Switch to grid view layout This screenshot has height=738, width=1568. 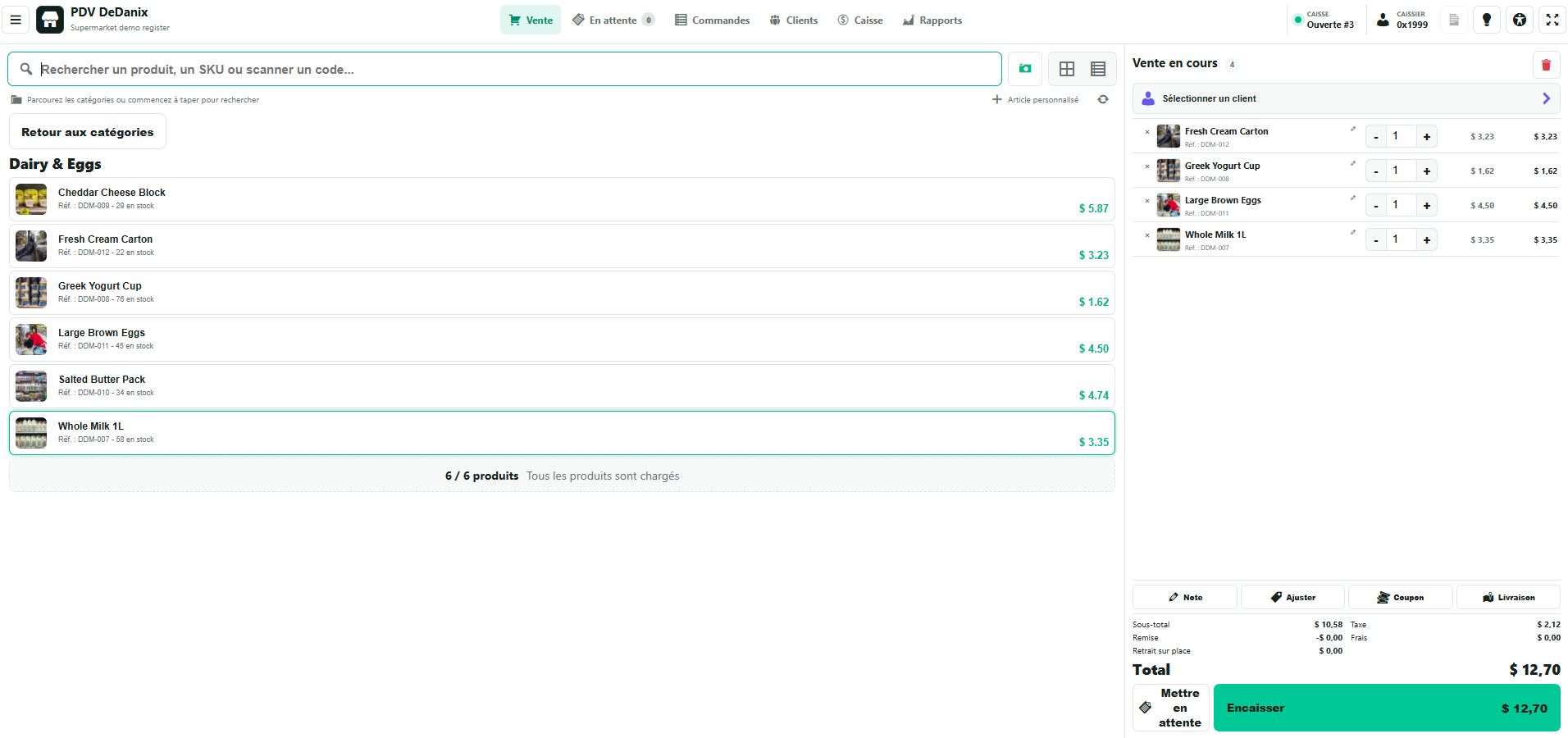point(1067,69)
